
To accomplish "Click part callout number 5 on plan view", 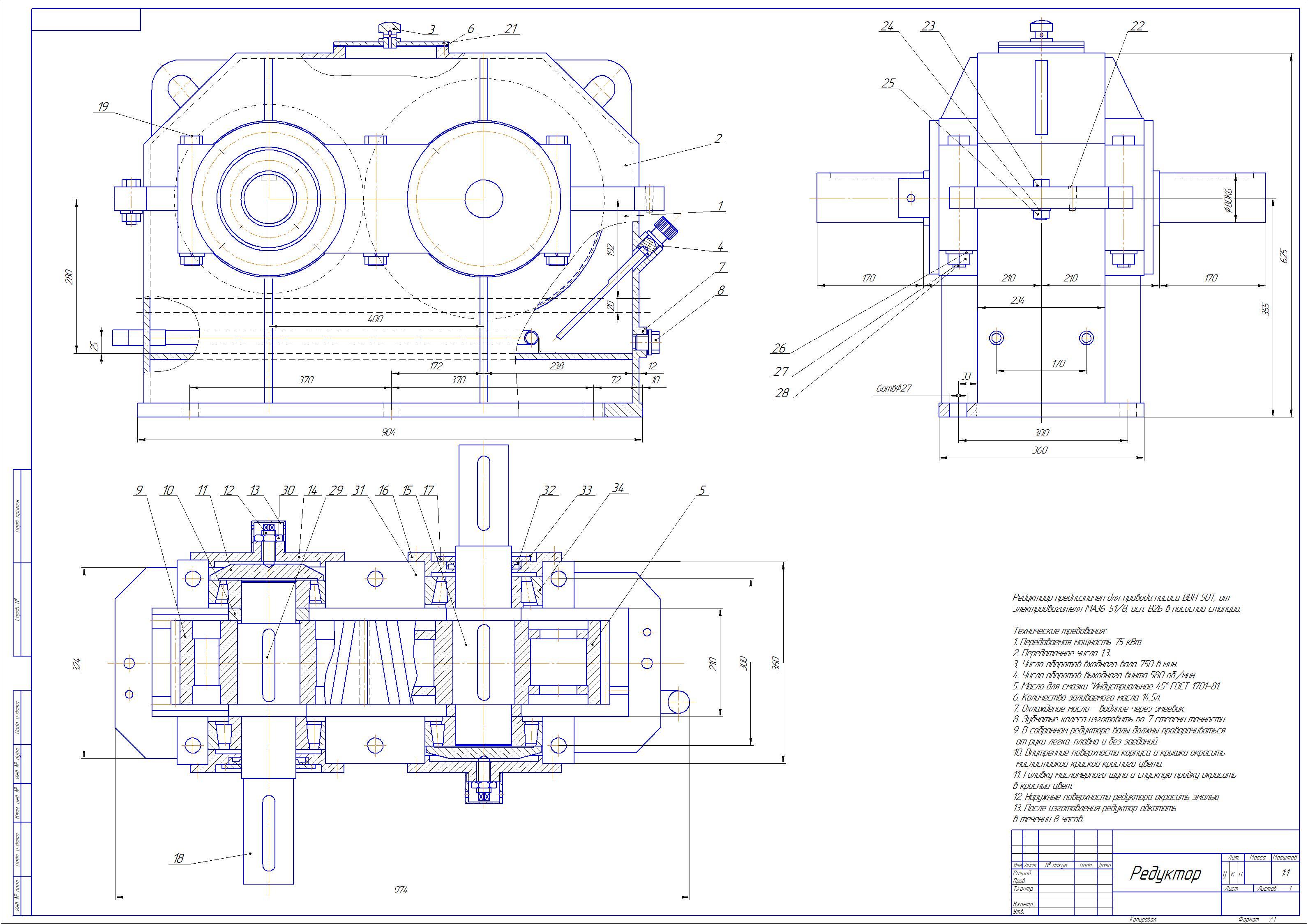I will tap(702, 491).
